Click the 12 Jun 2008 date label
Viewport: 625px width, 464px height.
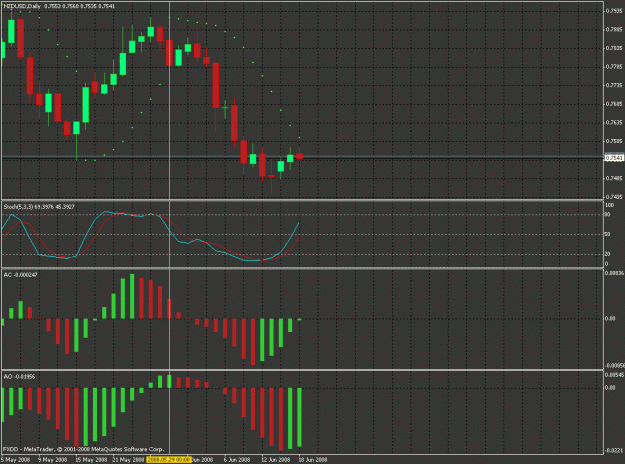click(x=275, y=460)
